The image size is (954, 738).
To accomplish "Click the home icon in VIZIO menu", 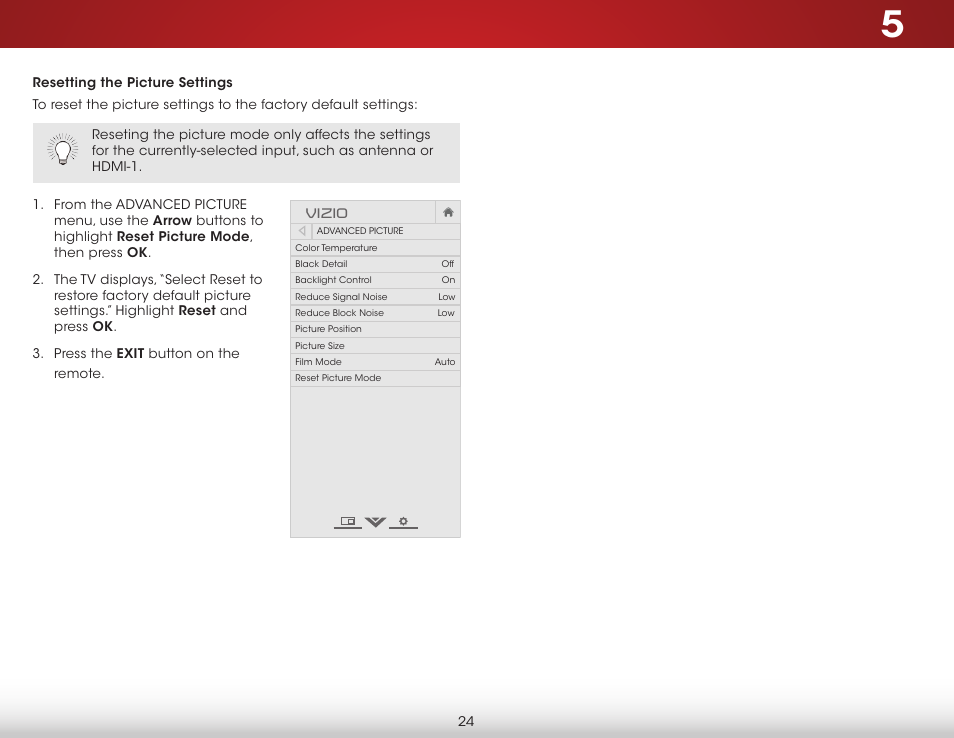I will [448, 212].
